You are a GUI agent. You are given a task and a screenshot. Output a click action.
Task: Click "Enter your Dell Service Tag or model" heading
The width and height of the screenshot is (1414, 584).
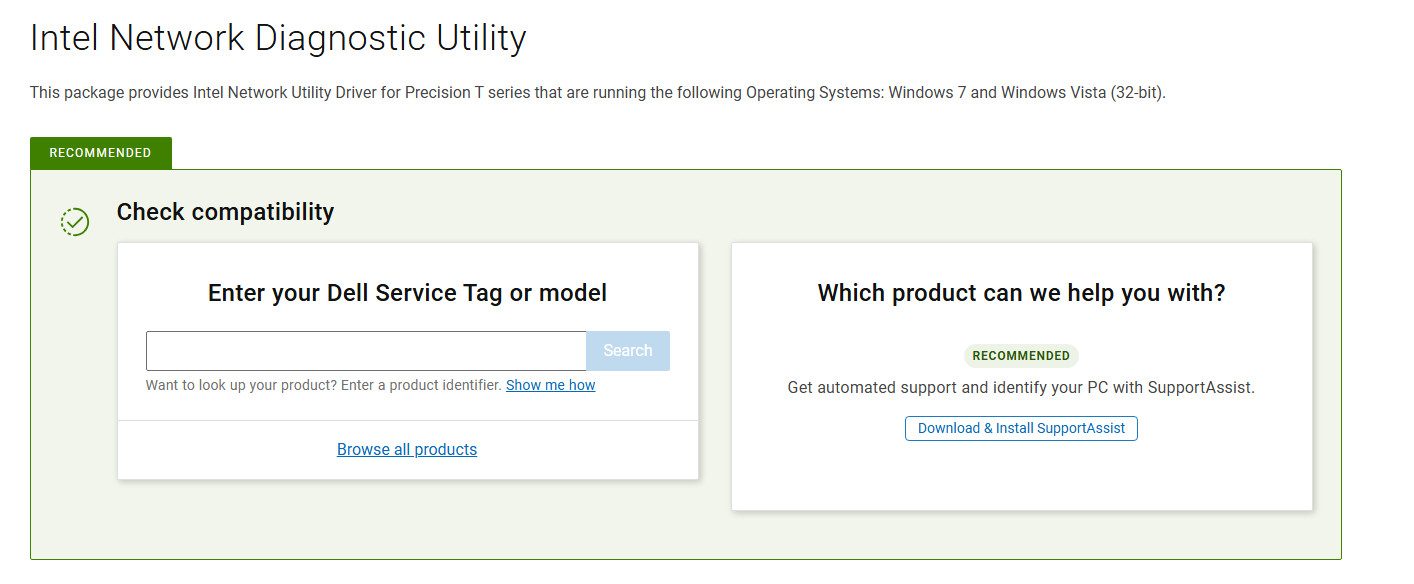[x=407, y=293]
